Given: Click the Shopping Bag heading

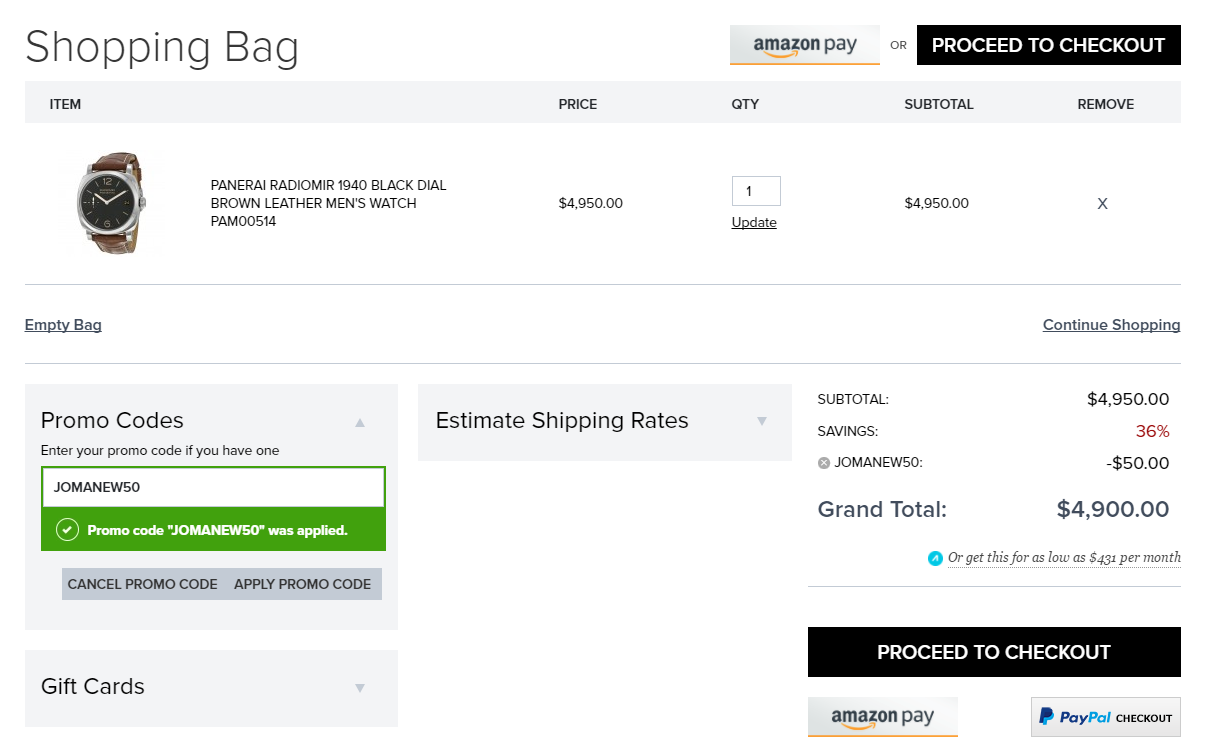Looking at the screenshot, I should (162, 47).
